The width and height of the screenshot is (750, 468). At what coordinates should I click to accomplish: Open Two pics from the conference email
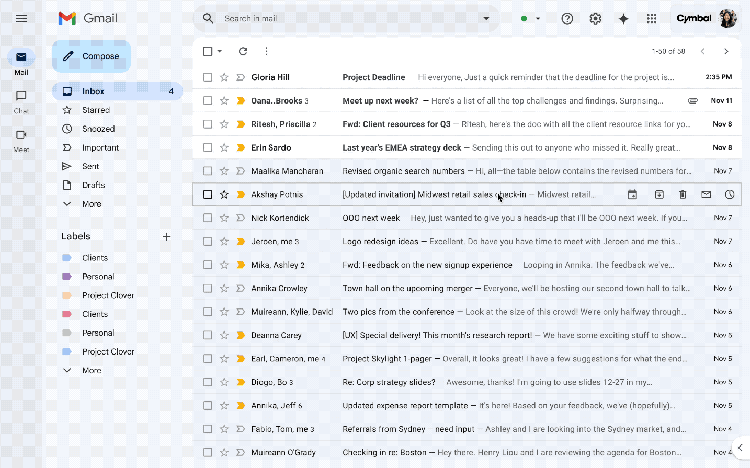pyautogui.click(x=467, y=312)
